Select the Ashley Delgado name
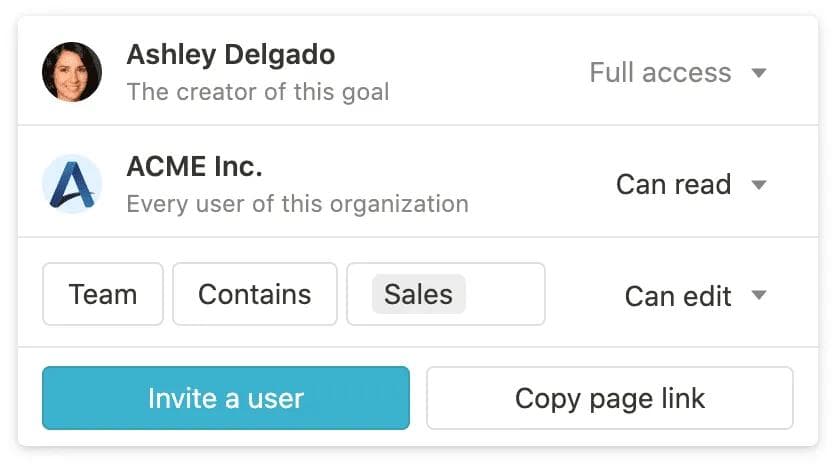838x468 pixels. pos(230,54)
